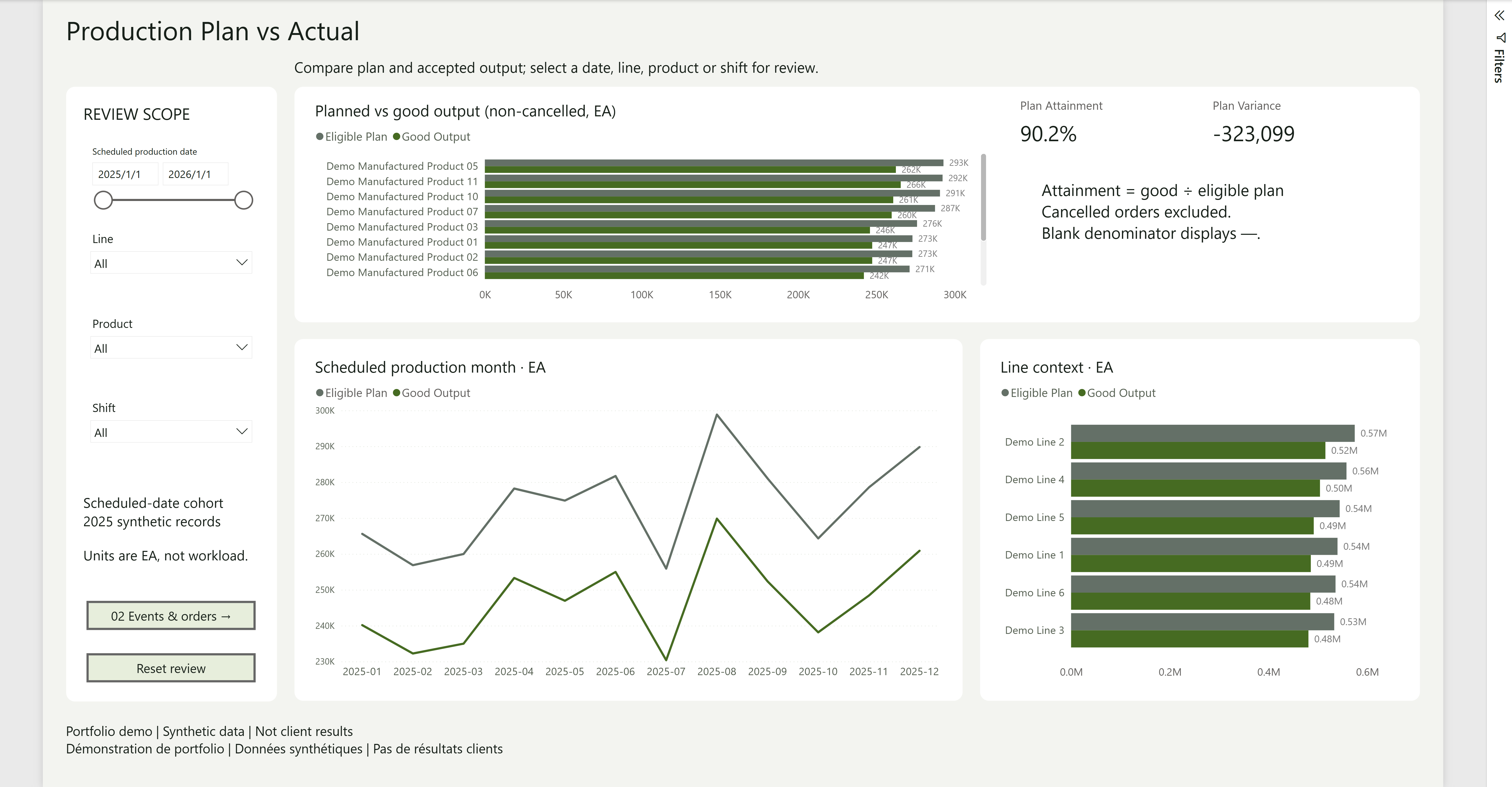Screen dimensions: 1512x787
Task: Click the product chart vertical scrollbar
Action: click(x=983, y=197)
